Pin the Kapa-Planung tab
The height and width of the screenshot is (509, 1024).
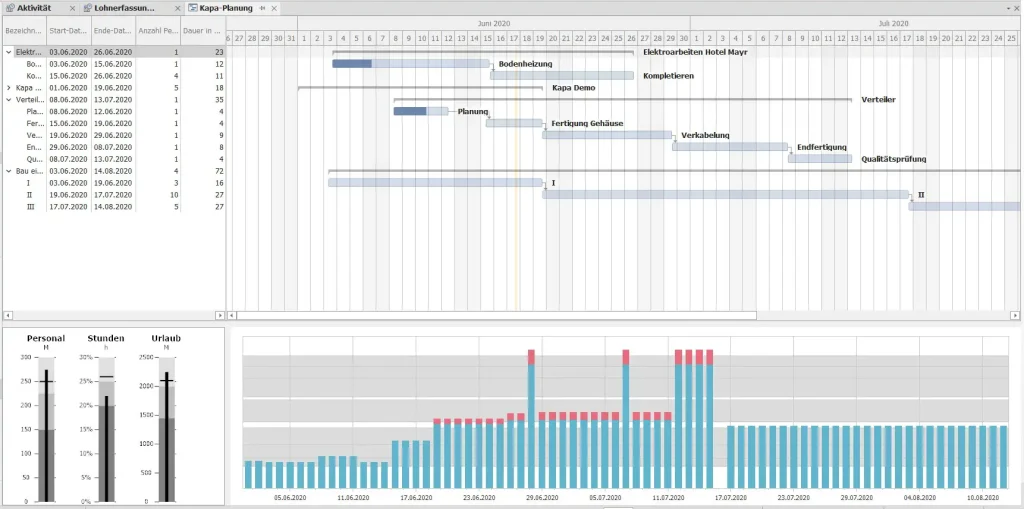[263, 8]
